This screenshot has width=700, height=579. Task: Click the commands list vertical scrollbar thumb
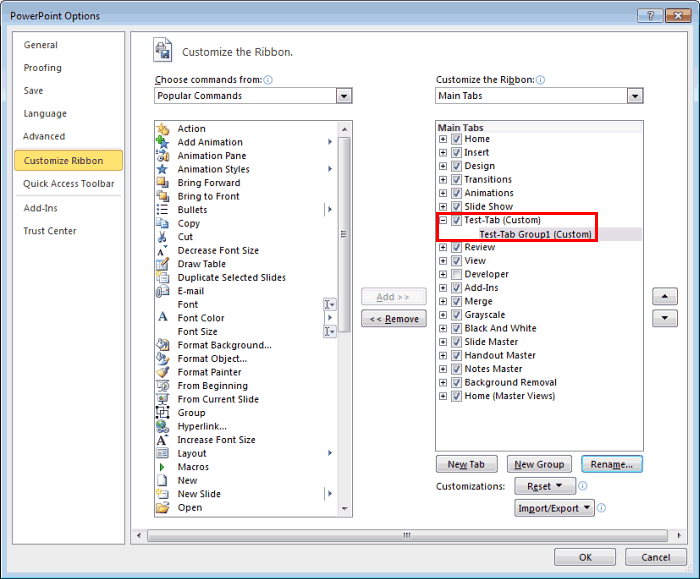[x=344, y=234]
